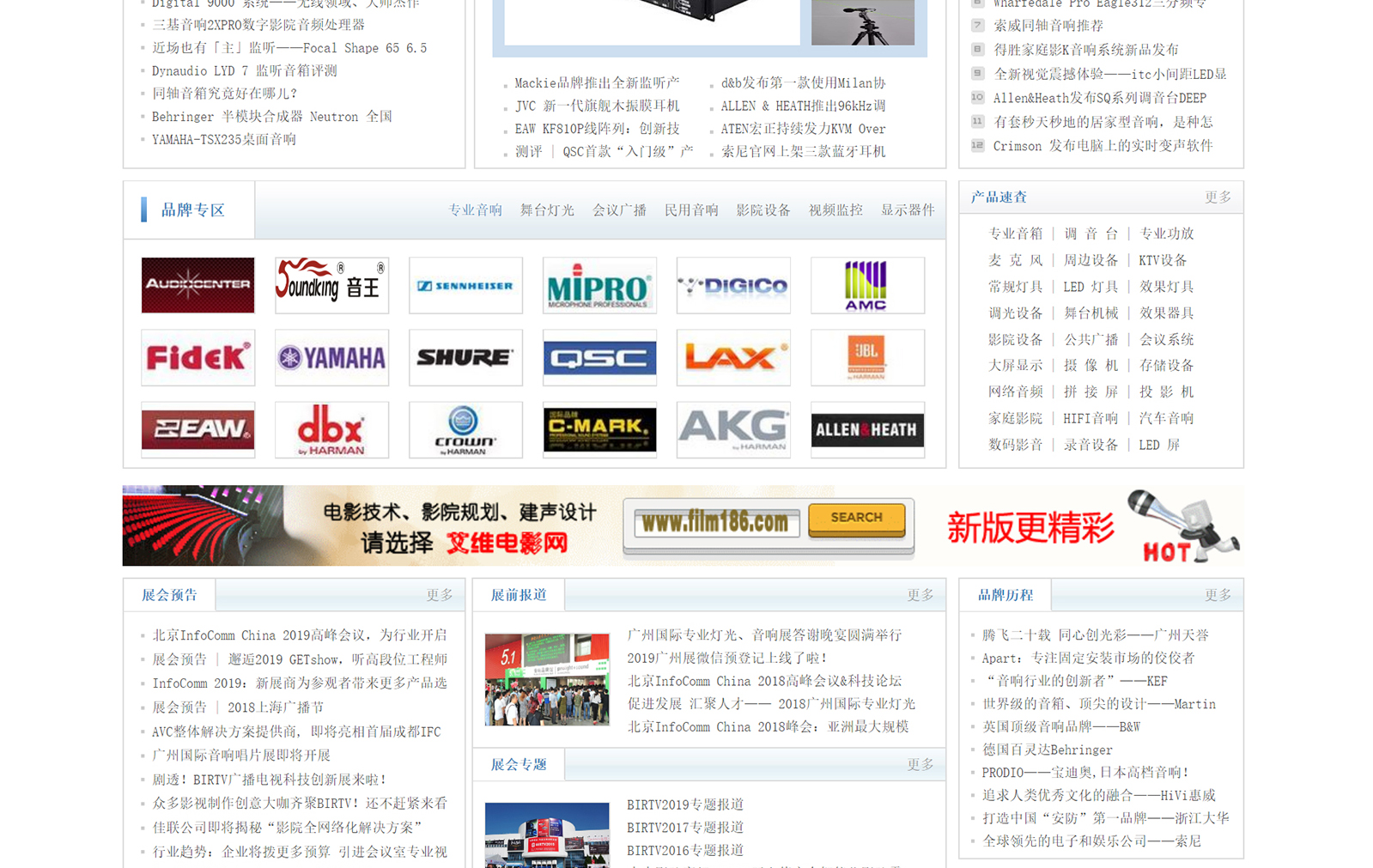Image resolution: width=1373 pixels, height=868 pixels.
Task: Click the exhibition crowd photo thumbnail
Action: point(547,679)
